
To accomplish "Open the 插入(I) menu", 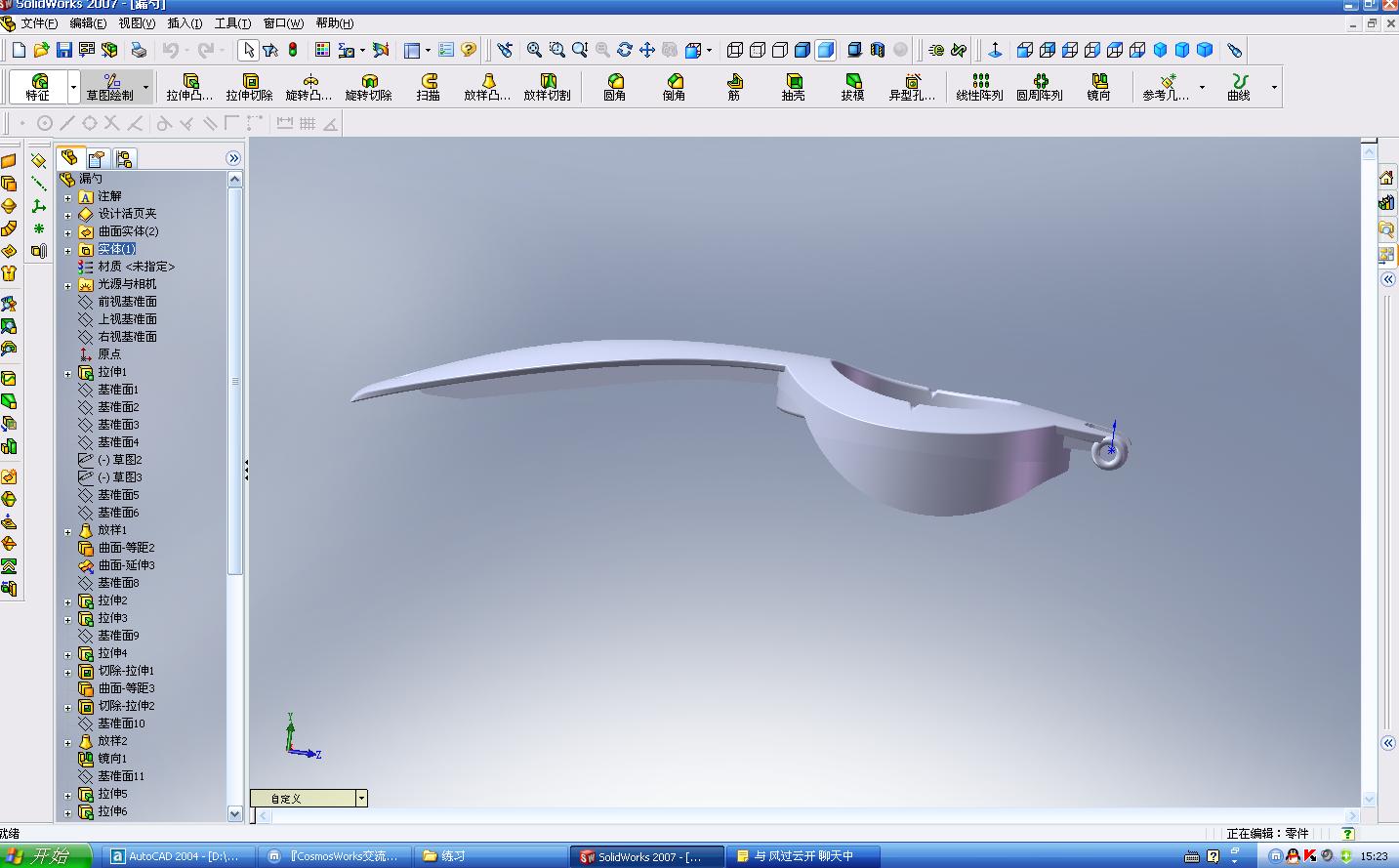I will (x=185, y=23).
